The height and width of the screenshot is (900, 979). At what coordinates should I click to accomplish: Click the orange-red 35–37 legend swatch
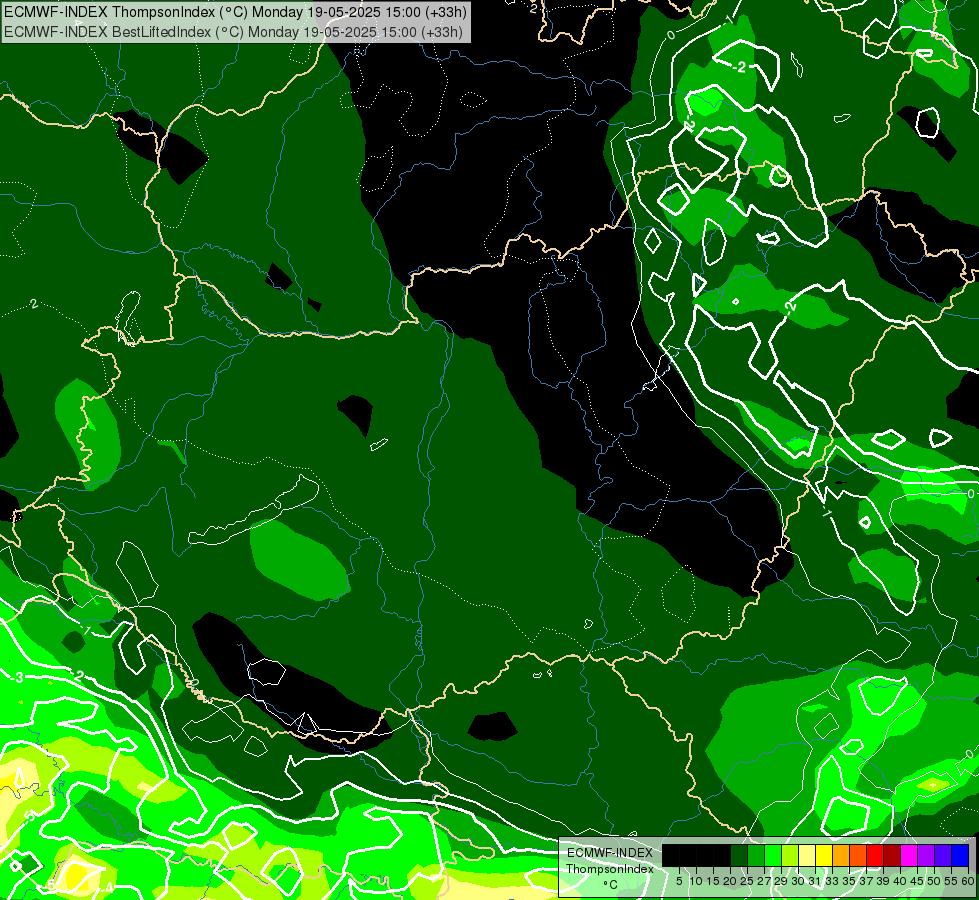858,855
